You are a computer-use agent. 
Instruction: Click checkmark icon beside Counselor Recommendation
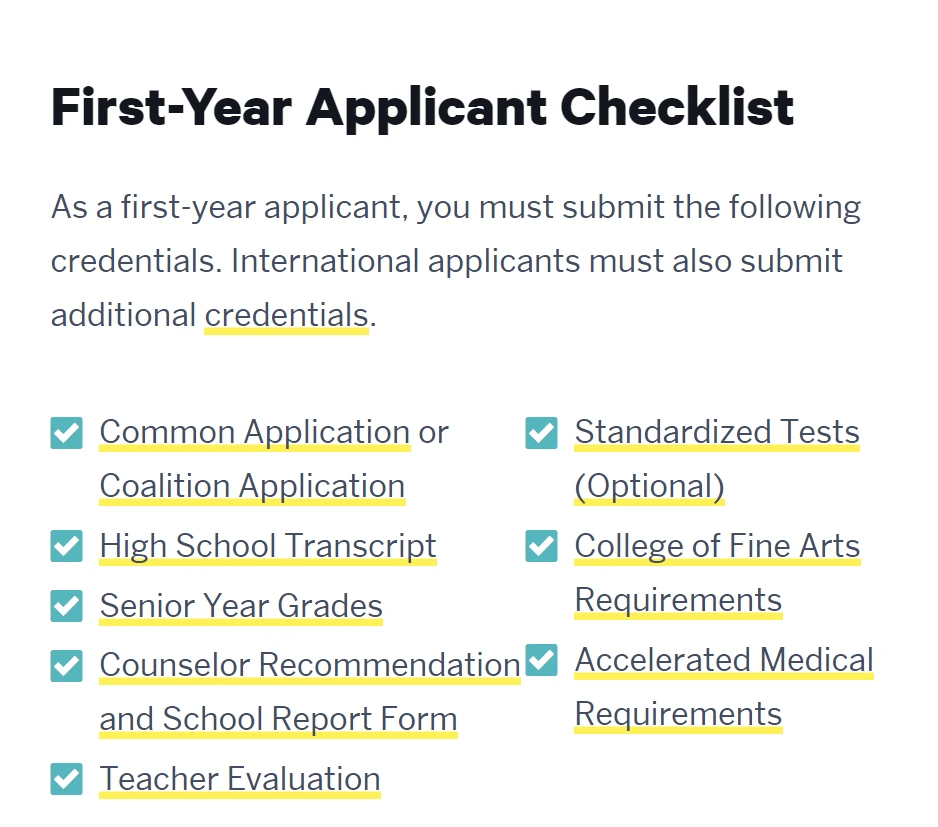[x=67, y=665]
